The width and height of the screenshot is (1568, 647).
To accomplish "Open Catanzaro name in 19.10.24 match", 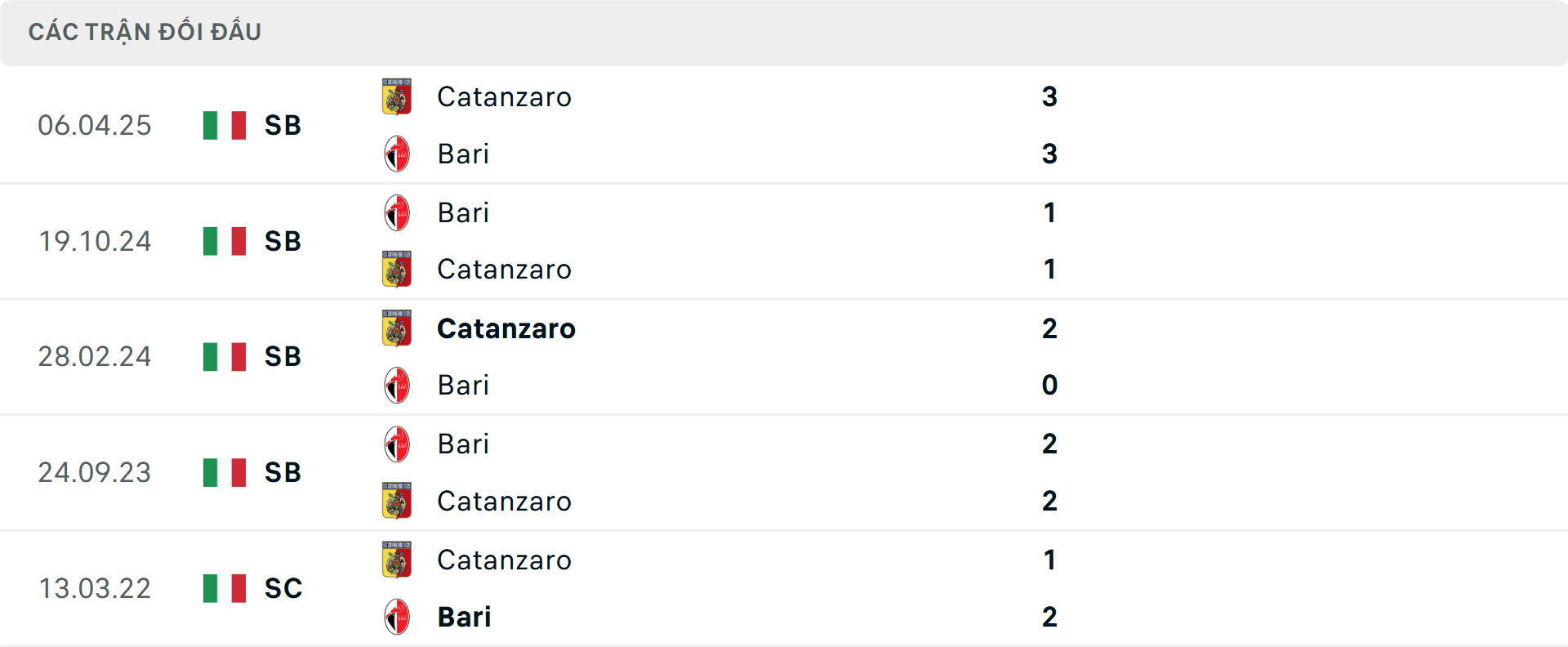I will tap(504, 270).
